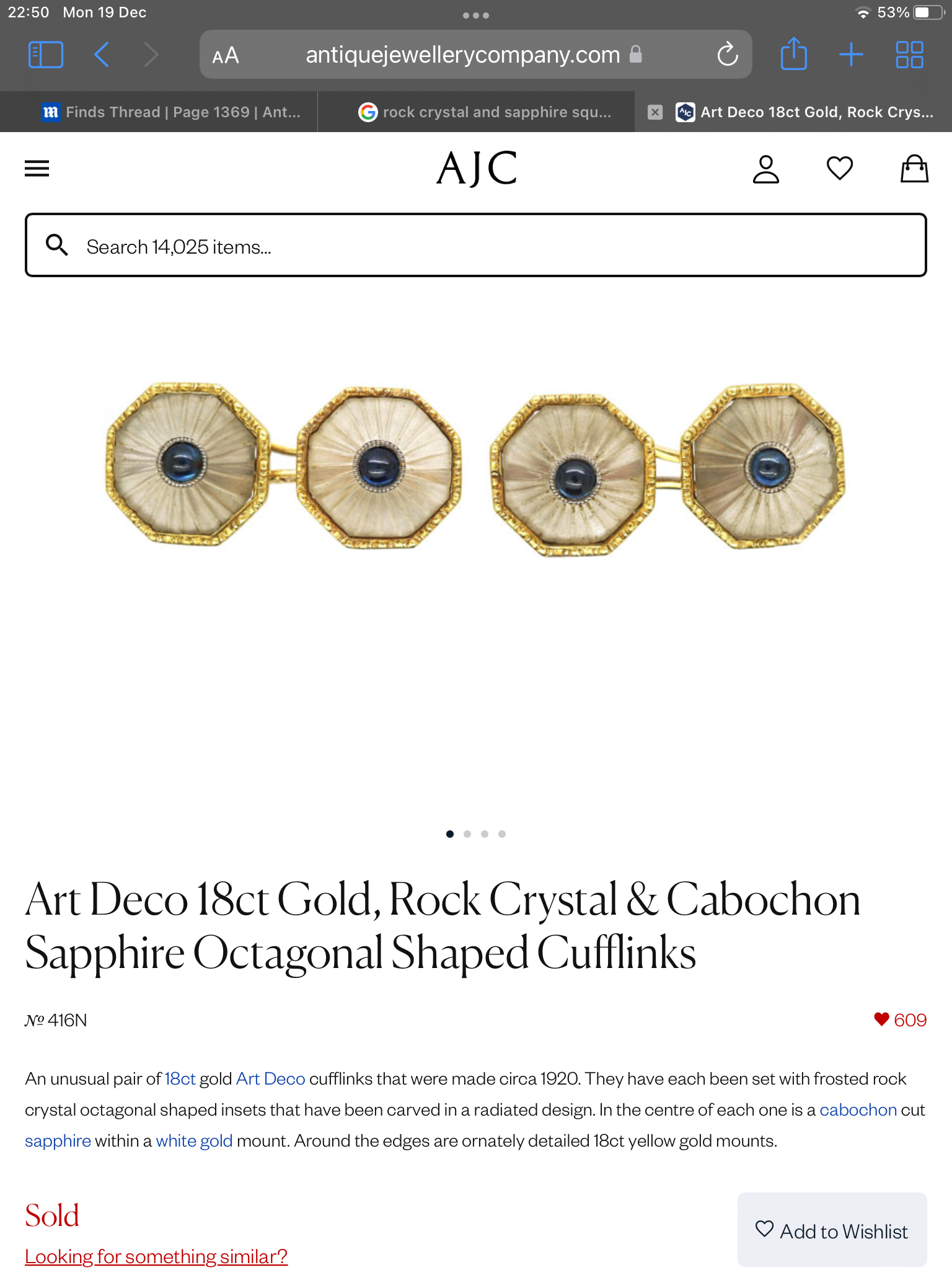Open the Safari sidebar panel
952x1270 pixels.
46,55
